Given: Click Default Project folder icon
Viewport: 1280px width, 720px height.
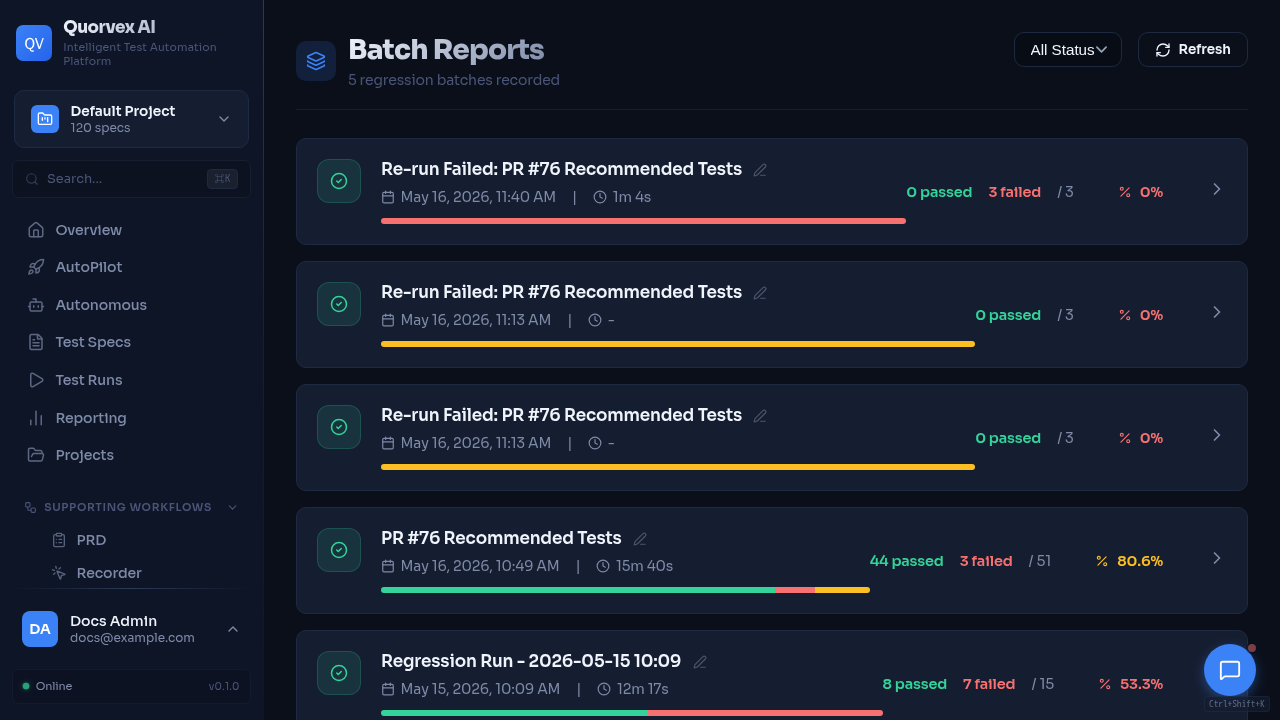Looking at the screenshot, I should tap(45, 119).
